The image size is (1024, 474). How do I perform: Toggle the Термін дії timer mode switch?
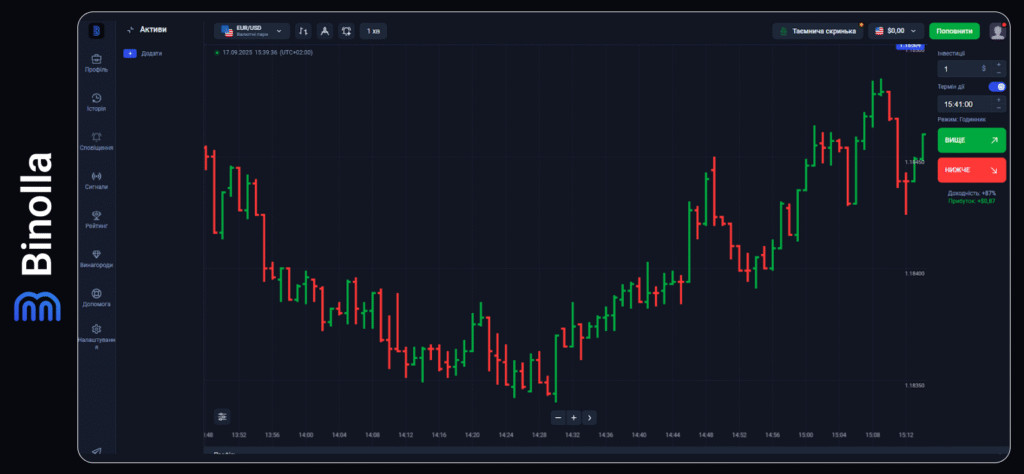[x=997, y=87]
